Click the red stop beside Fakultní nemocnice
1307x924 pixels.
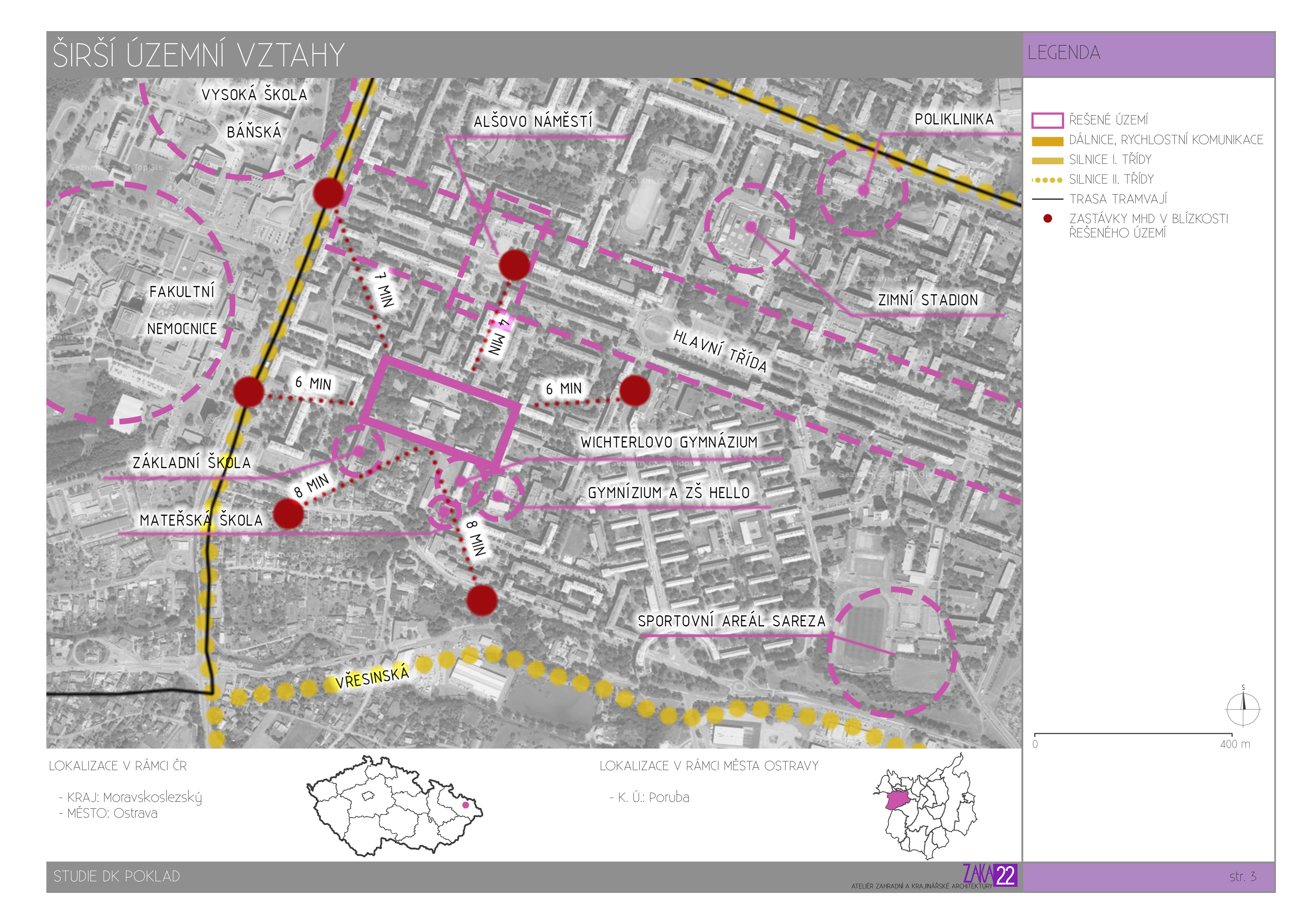pyautogui.click(x=249, y=391)
